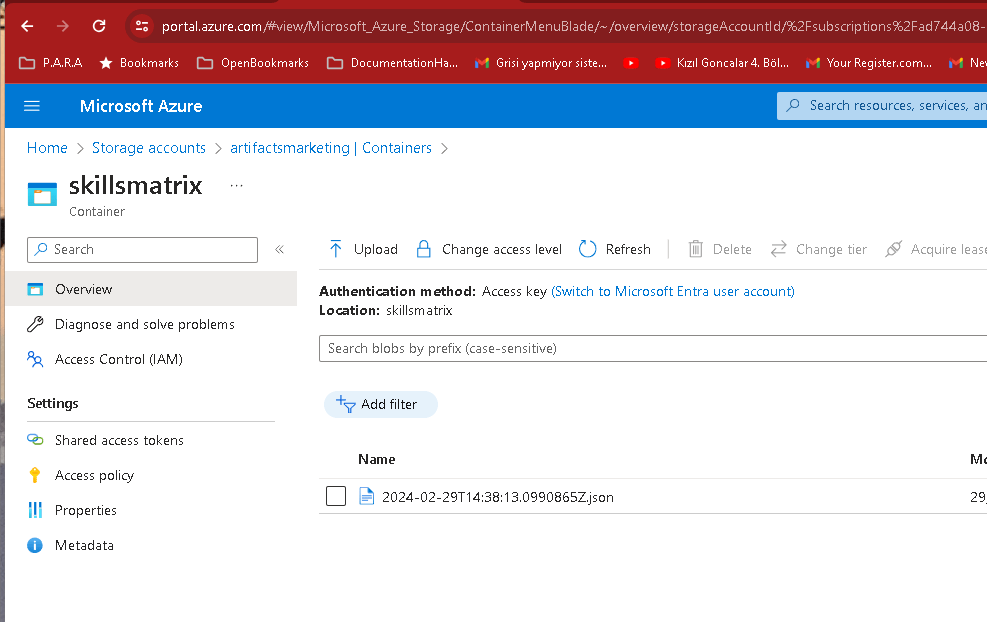Click the Properties bars icon
The height and width of the screenshot is (622, 987).
(x=35, y=510)
